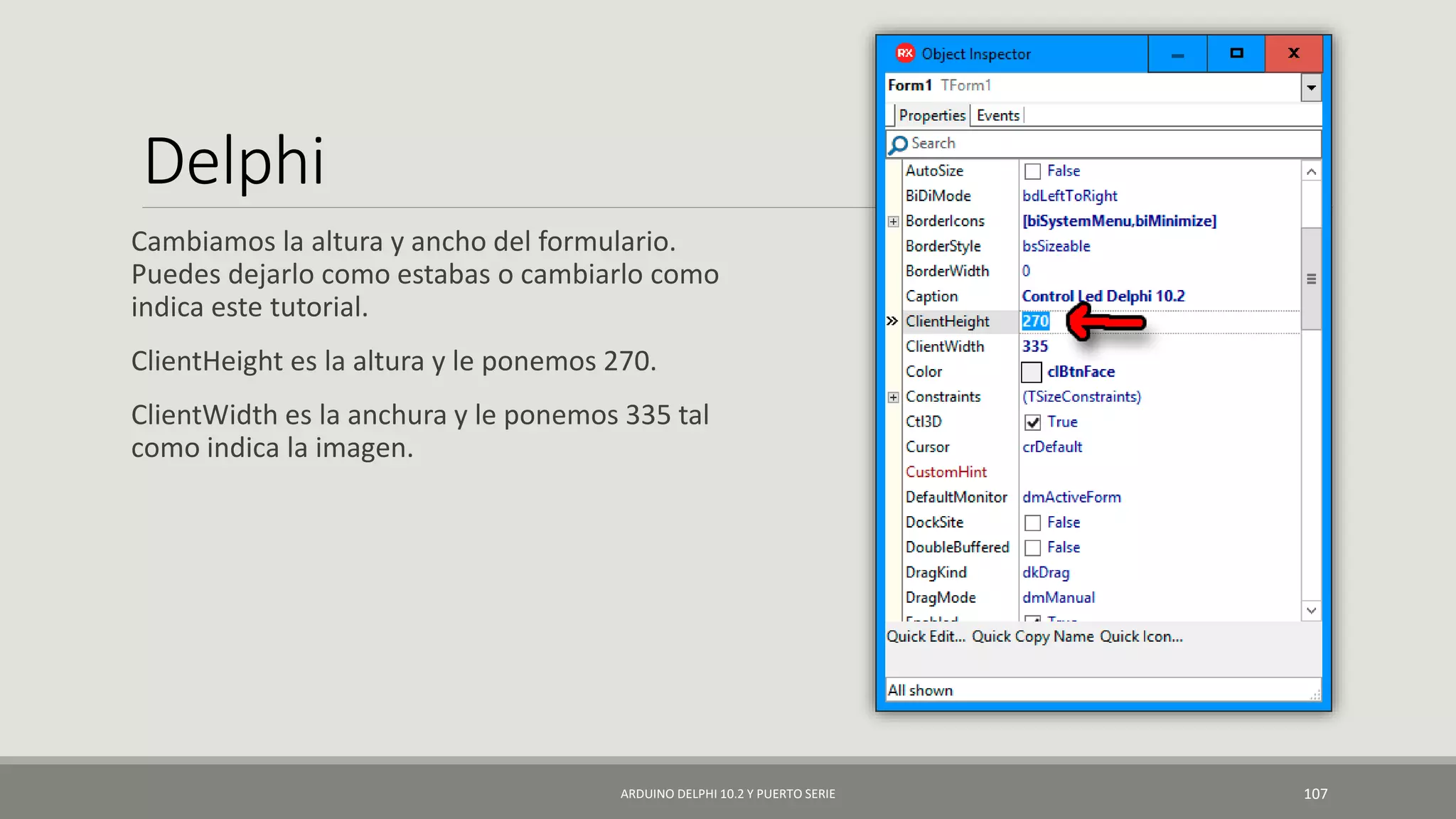
Task: Minimize the Object Inspector window
Action: tap(1177, 54)
